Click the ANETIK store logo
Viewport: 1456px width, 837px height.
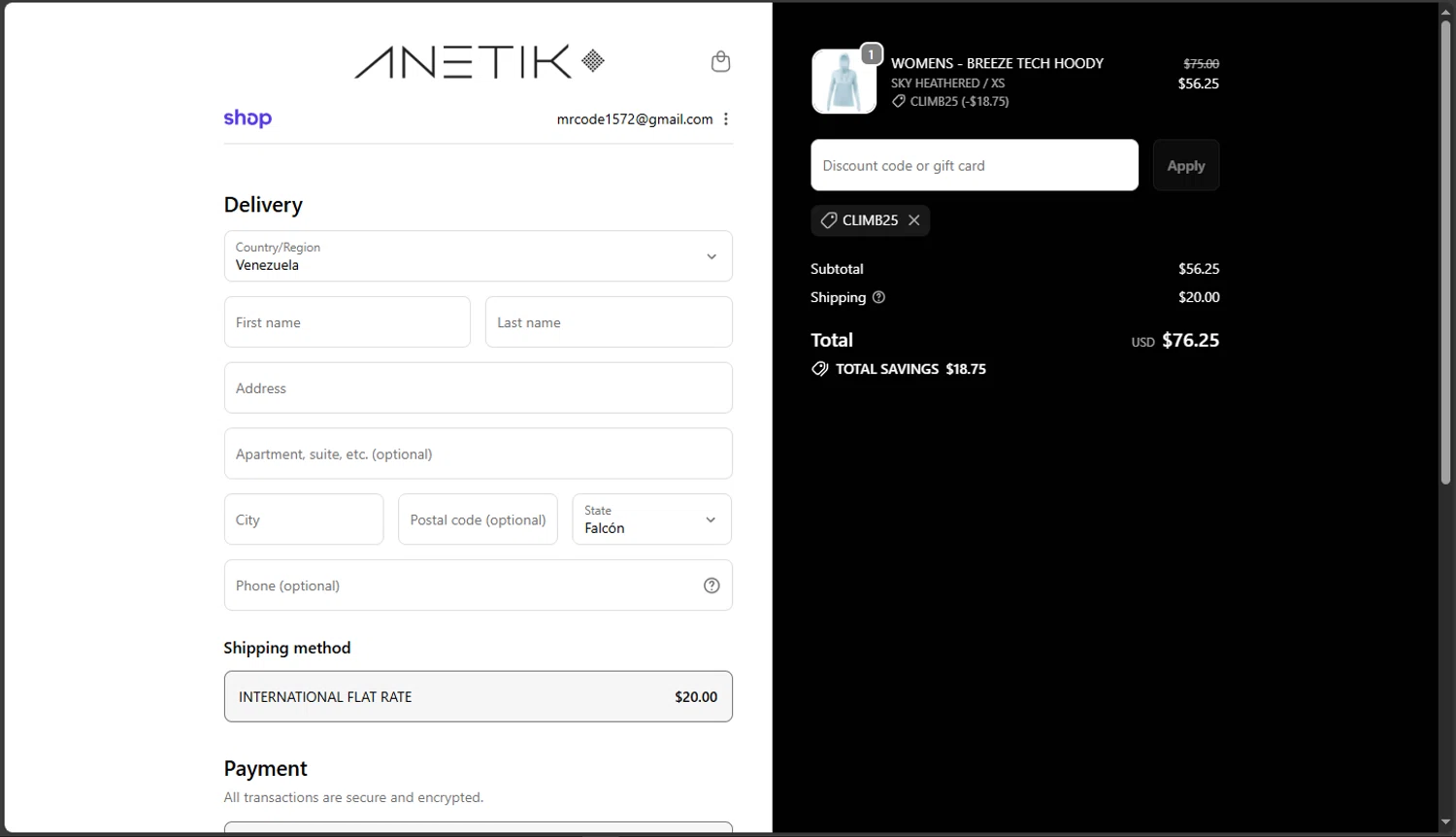click(480, 62)
